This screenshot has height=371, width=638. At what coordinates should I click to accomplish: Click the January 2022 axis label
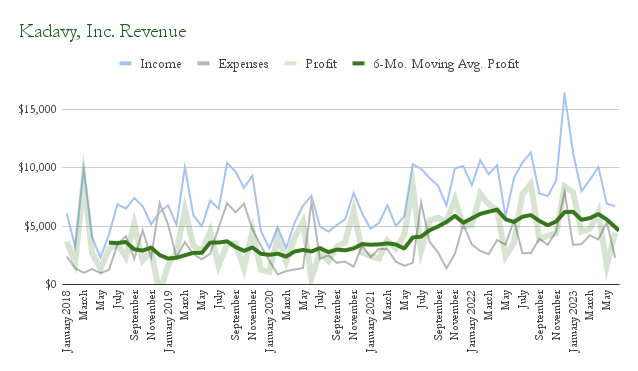point(472,321)
